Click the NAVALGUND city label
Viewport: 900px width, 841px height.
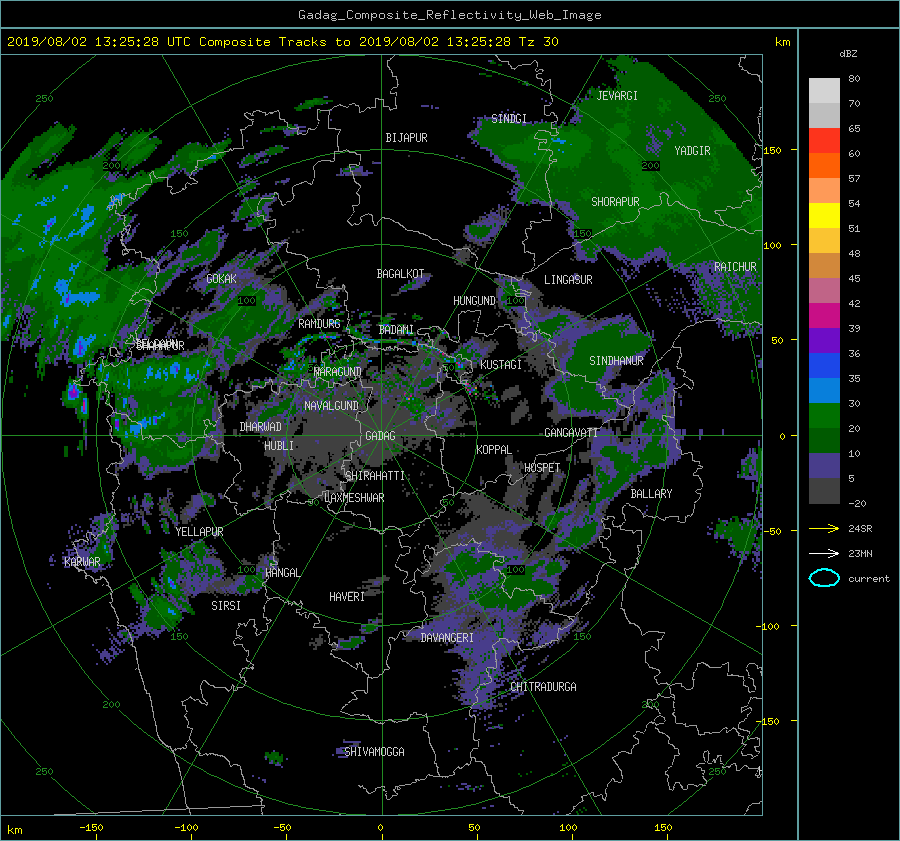tap(331, 406)
